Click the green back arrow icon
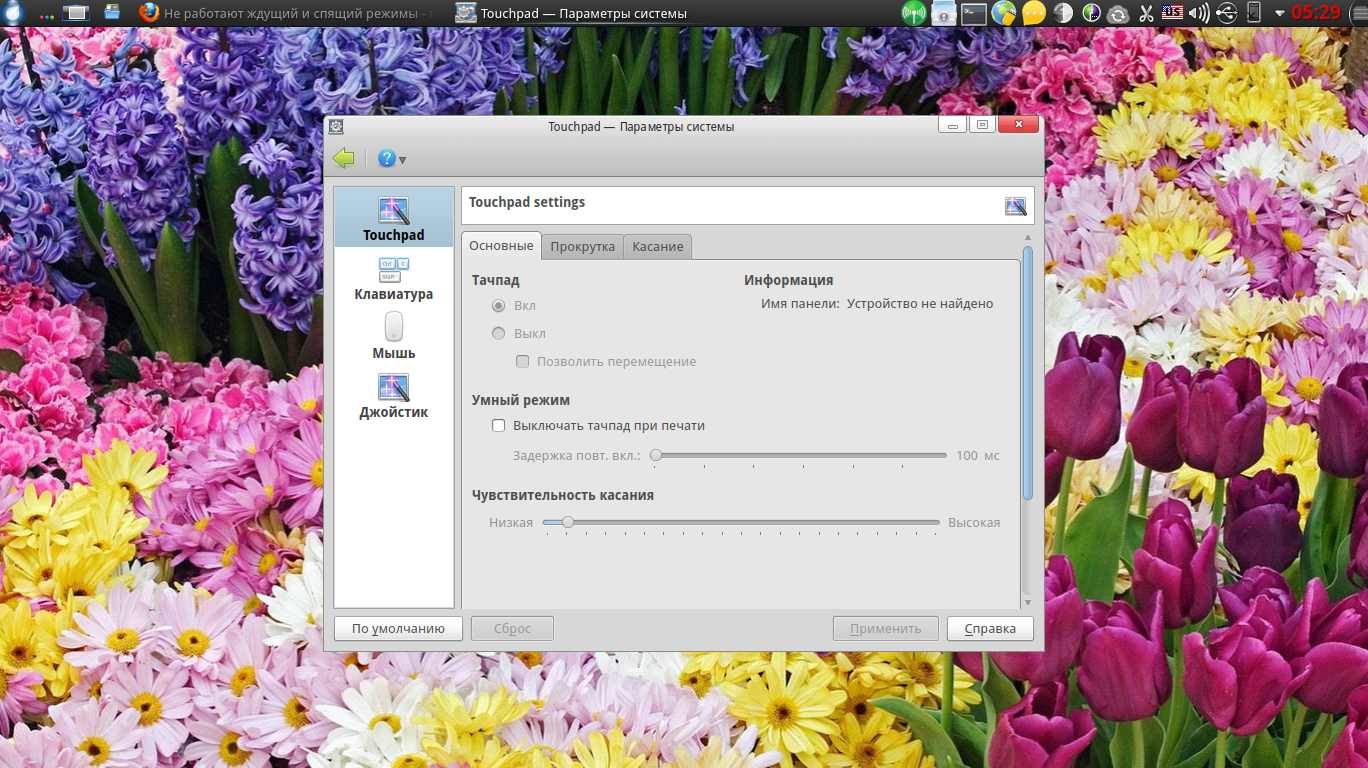Screen dimensions: 1368x768 click(x=344, y=158)
